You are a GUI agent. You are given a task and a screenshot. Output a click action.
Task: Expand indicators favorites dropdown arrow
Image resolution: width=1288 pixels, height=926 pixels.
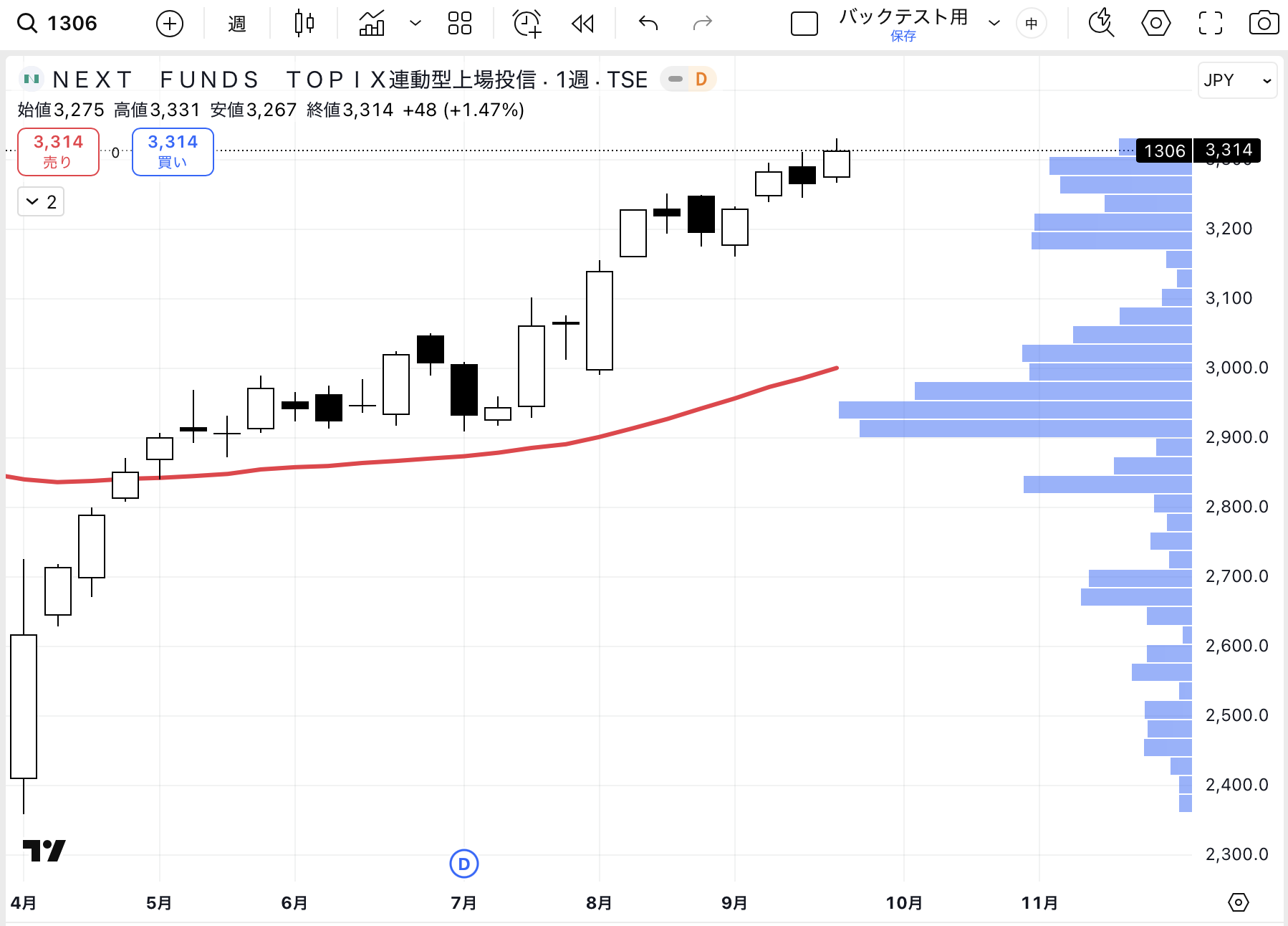tap(415, 24)
